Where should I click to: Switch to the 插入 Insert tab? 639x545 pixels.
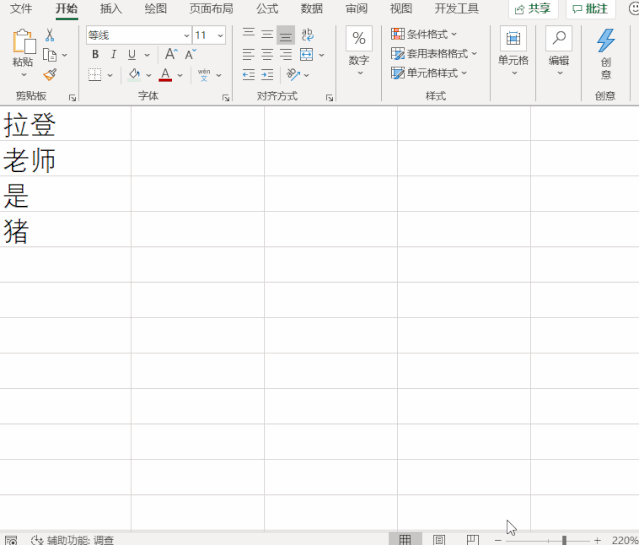click(x=111, y=9)
